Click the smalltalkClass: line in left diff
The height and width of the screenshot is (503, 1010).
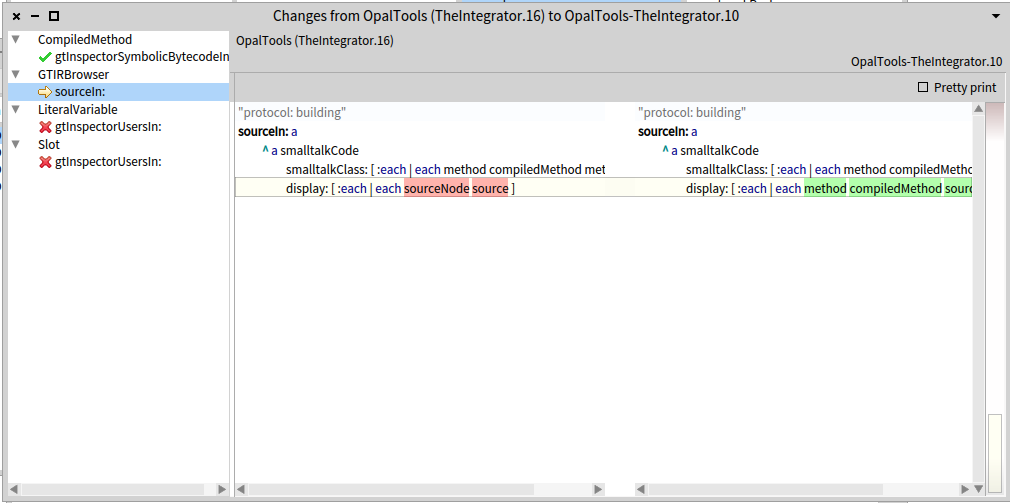(446, 170)
